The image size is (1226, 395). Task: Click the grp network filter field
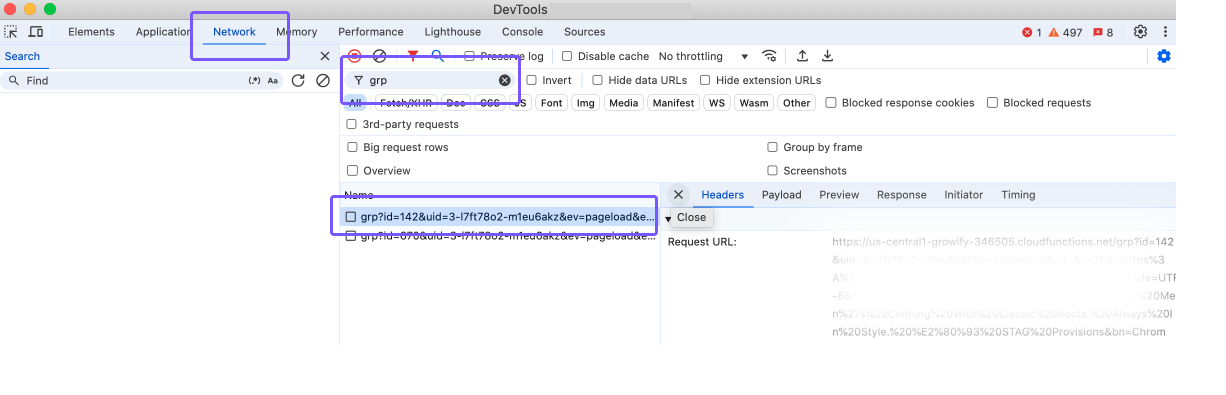click(x=431, y=80)
